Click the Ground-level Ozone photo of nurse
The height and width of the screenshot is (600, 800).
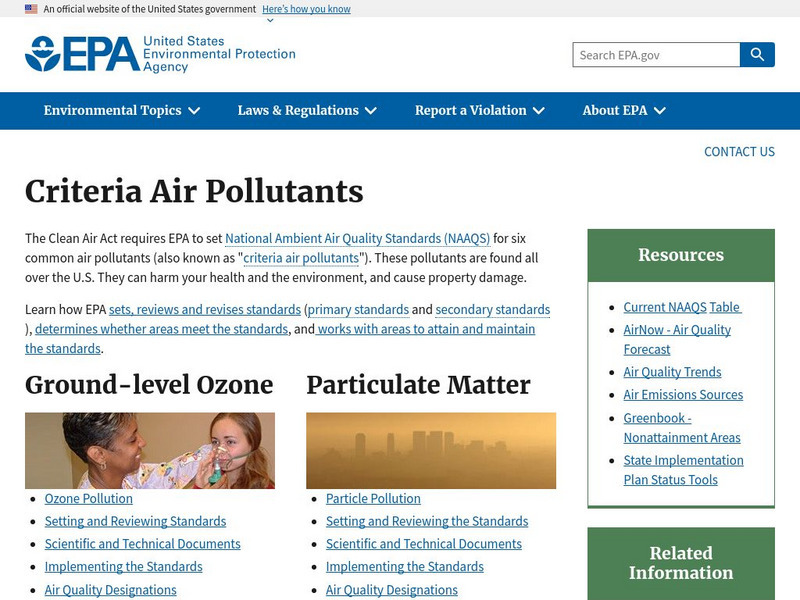(x=150, y=451)
